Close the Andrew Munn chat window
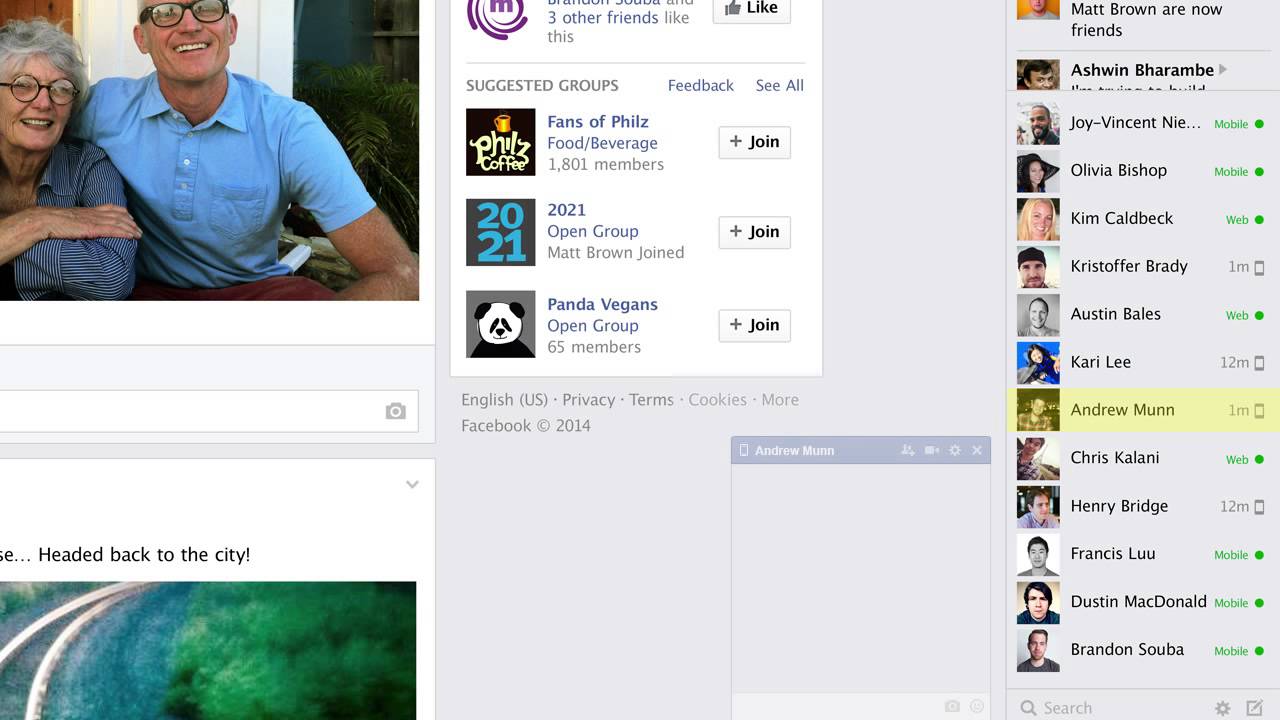Viewport: 1280px width, 720px height. pos(977,451)
